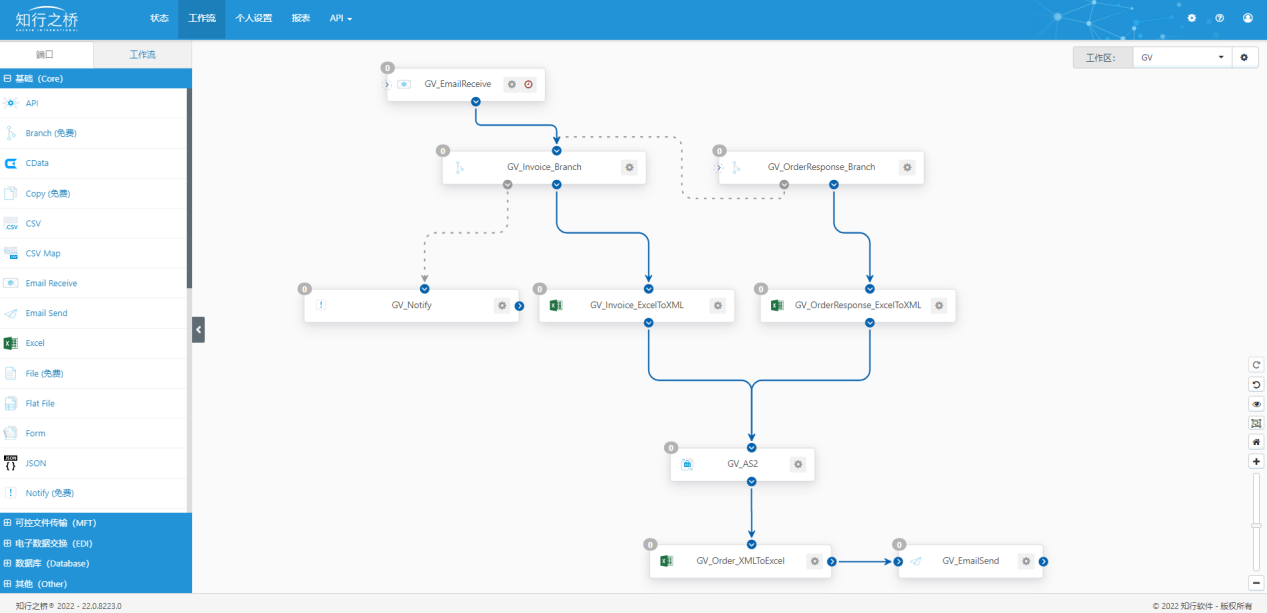
Task: Click the zoom level slider handle
Action: [1257, 525]
